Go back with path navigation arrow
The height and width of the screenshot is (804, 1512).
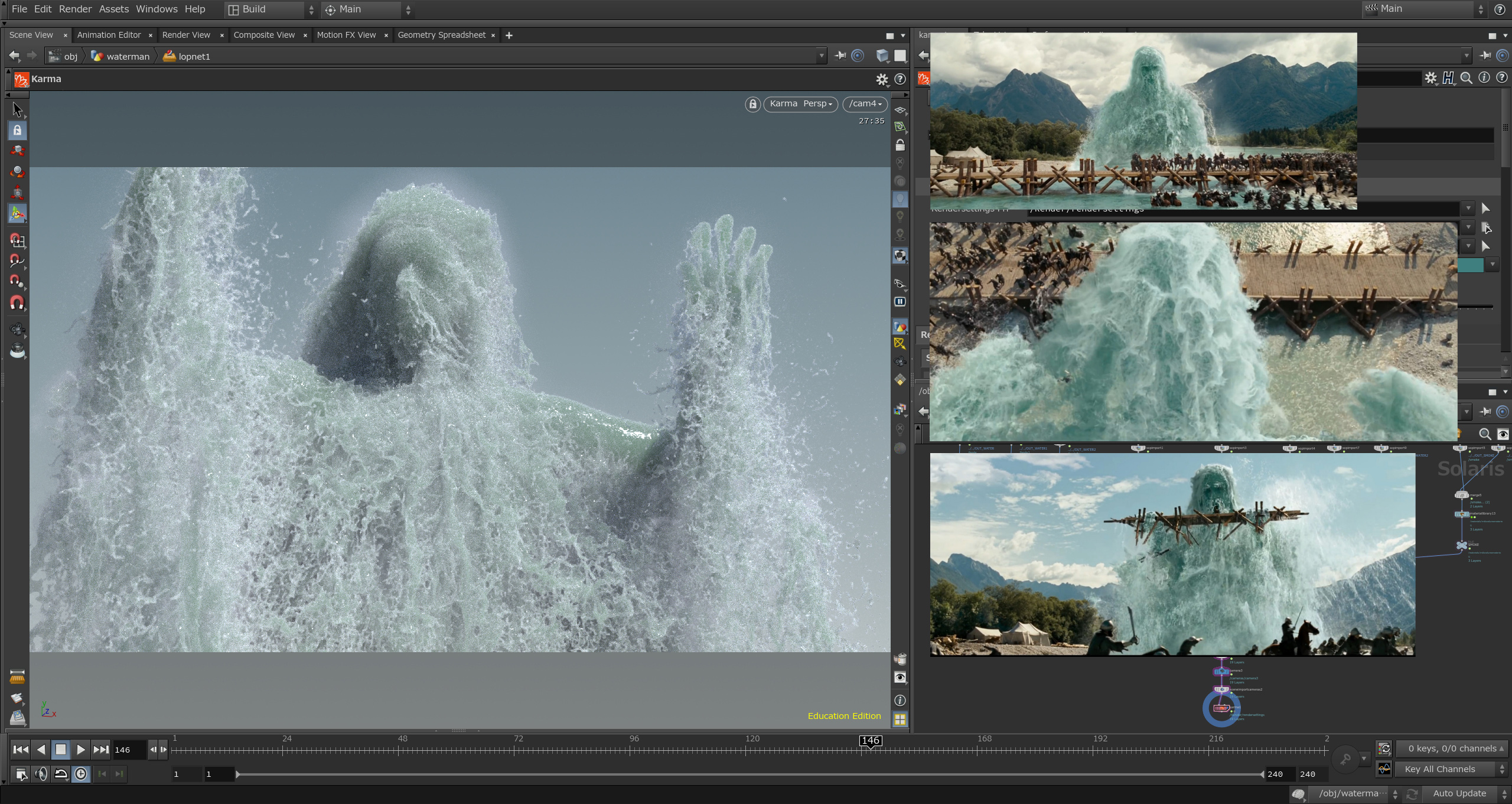(14, 56)
